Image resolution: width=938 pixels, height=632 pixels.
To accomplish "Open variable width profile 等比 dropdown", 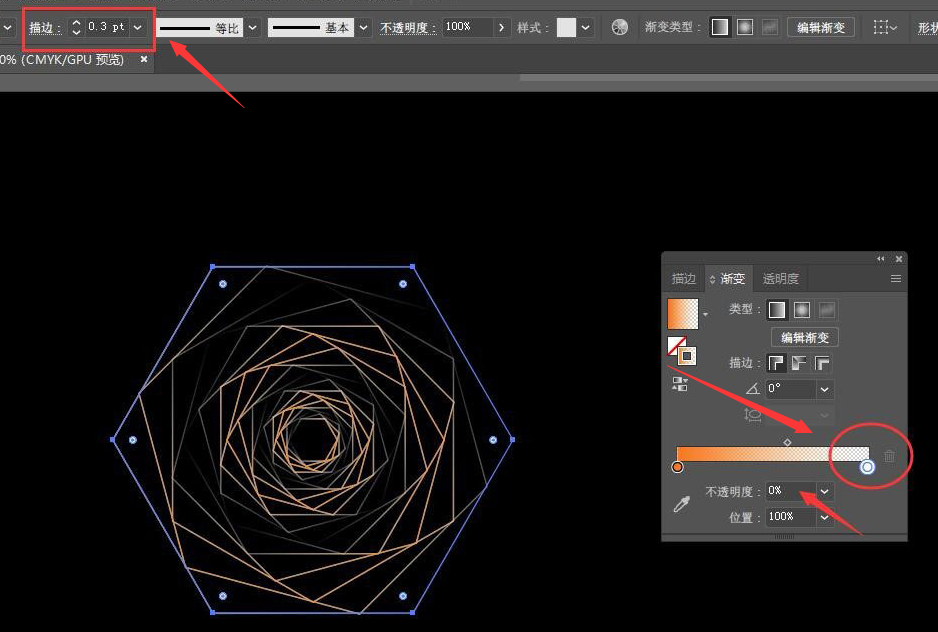I will [x=252, y=28].
